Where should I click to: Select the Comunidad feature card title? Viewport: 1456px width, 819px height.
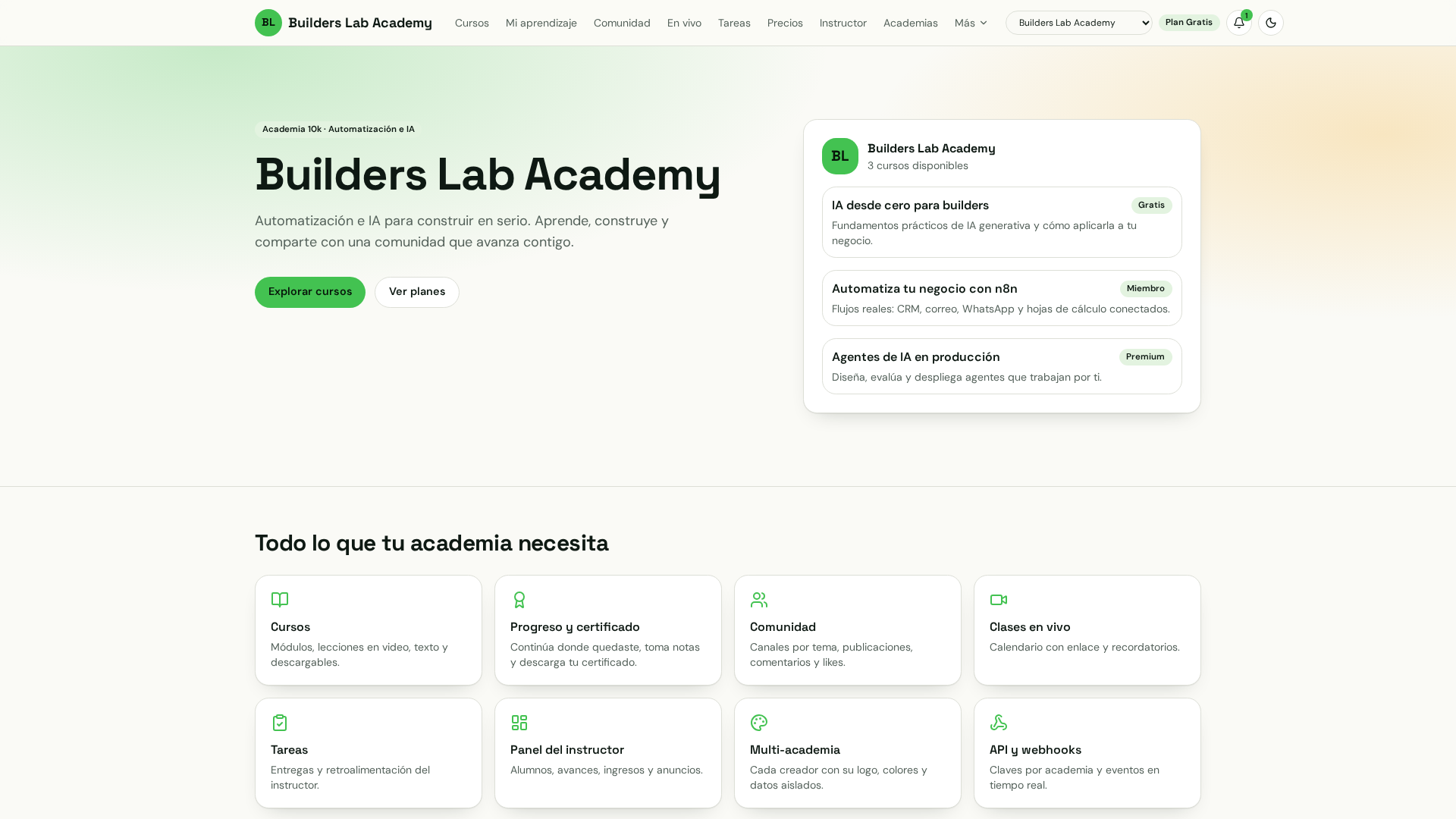pos(783,627)
